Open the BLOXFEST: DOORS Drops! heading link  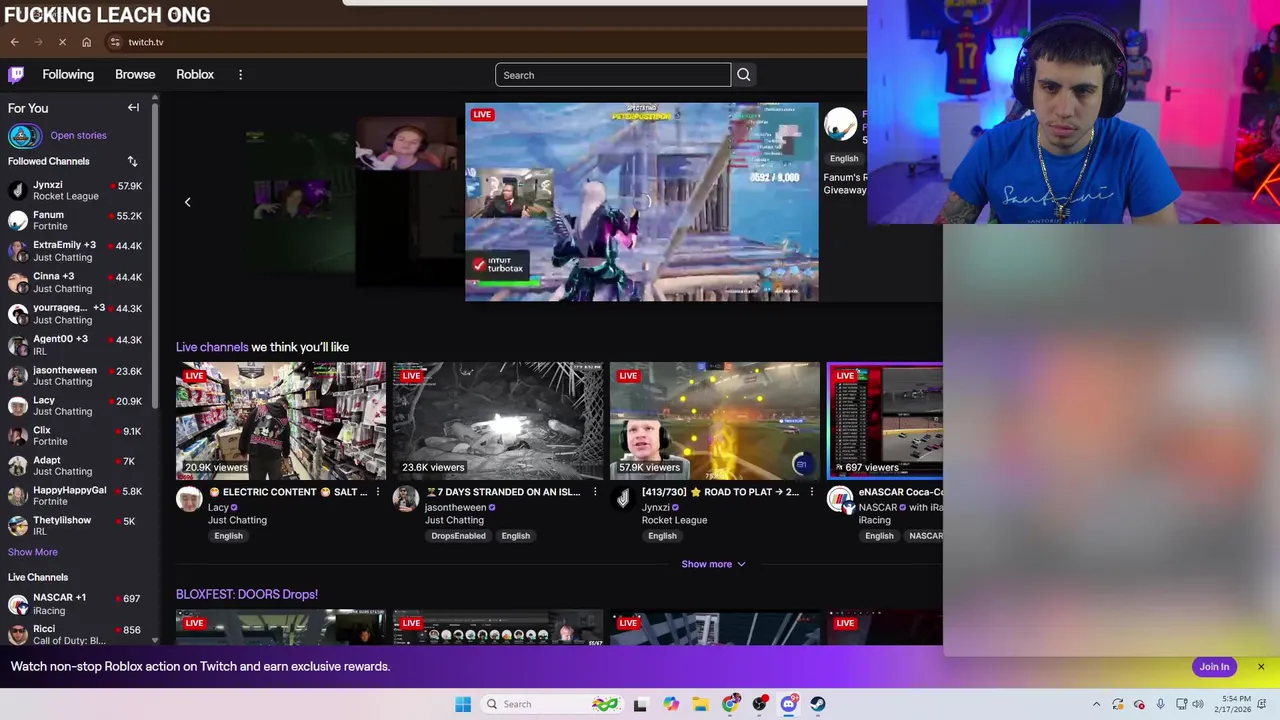tap(247, 594)
